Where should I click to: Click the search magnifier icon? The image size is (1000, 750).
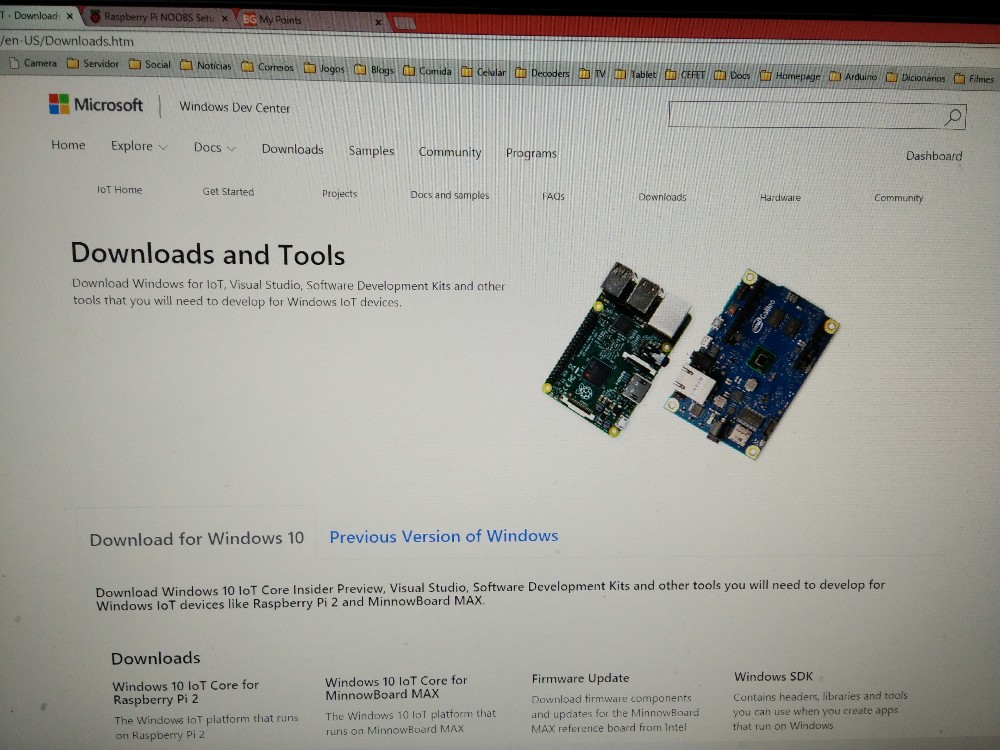(953, 117)
